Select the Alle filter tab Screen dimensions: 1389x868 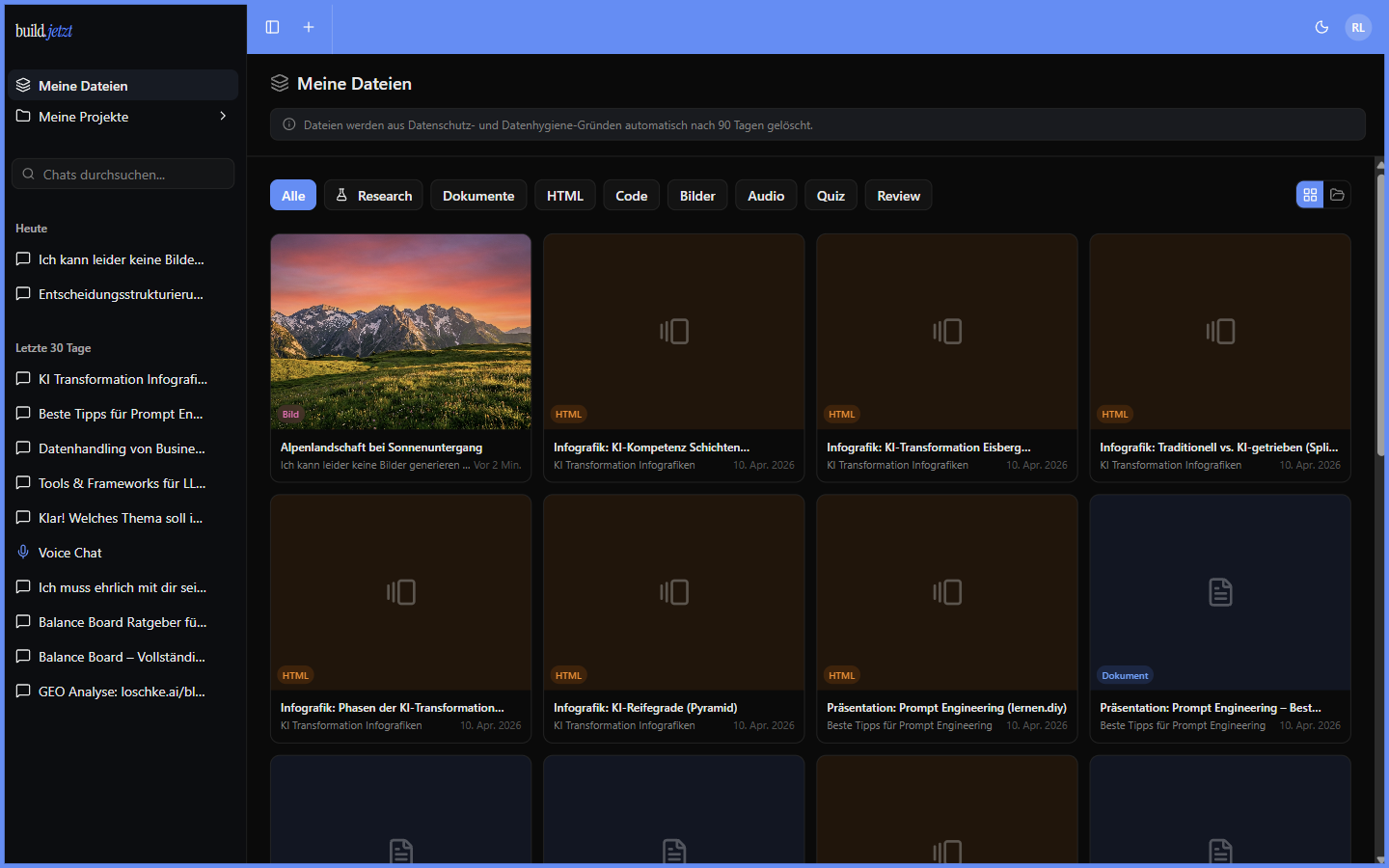tap(293, 195)
